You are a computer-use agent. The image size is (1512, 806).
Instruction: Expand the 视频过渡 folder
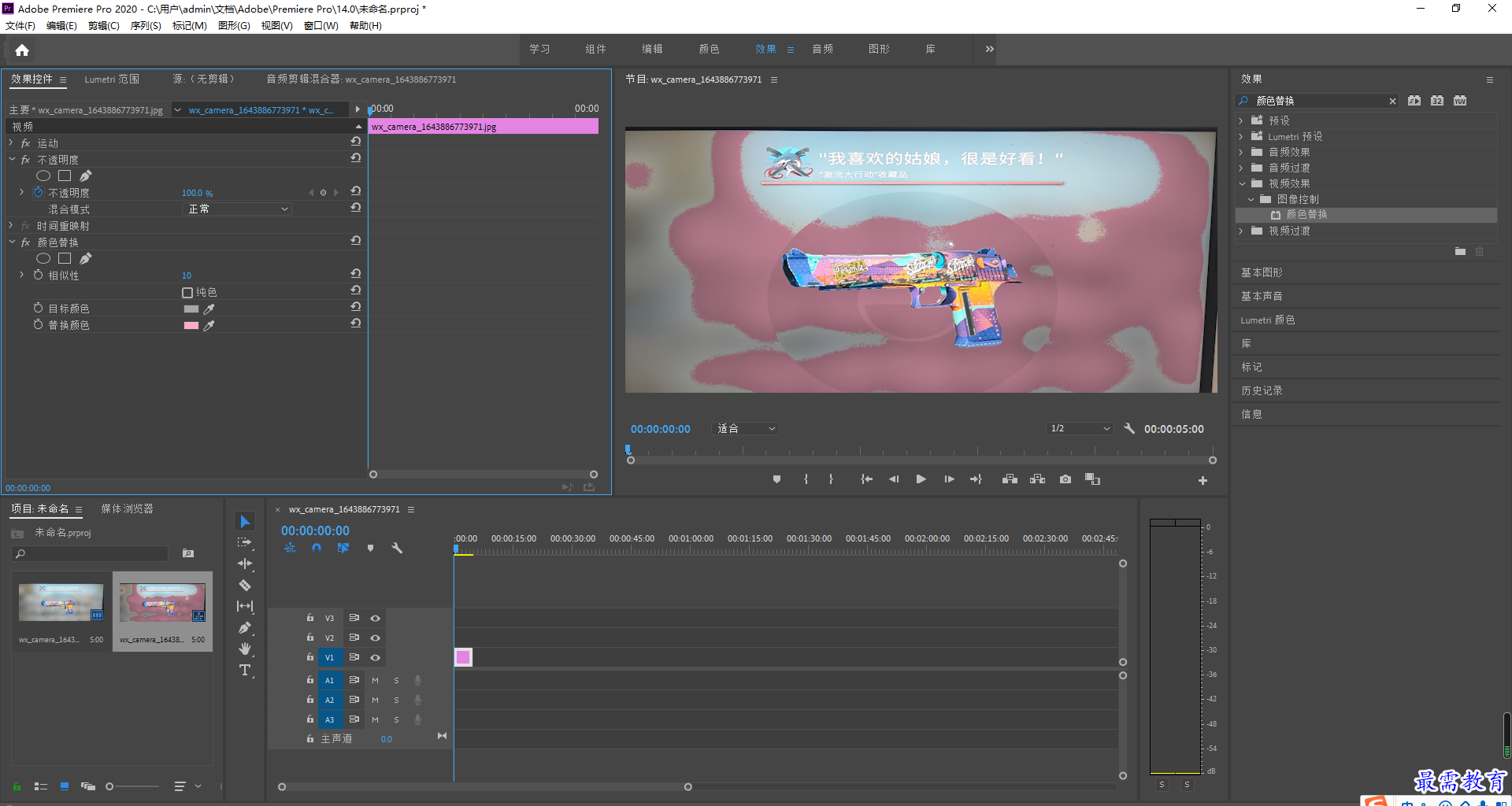coord(1241,231)
